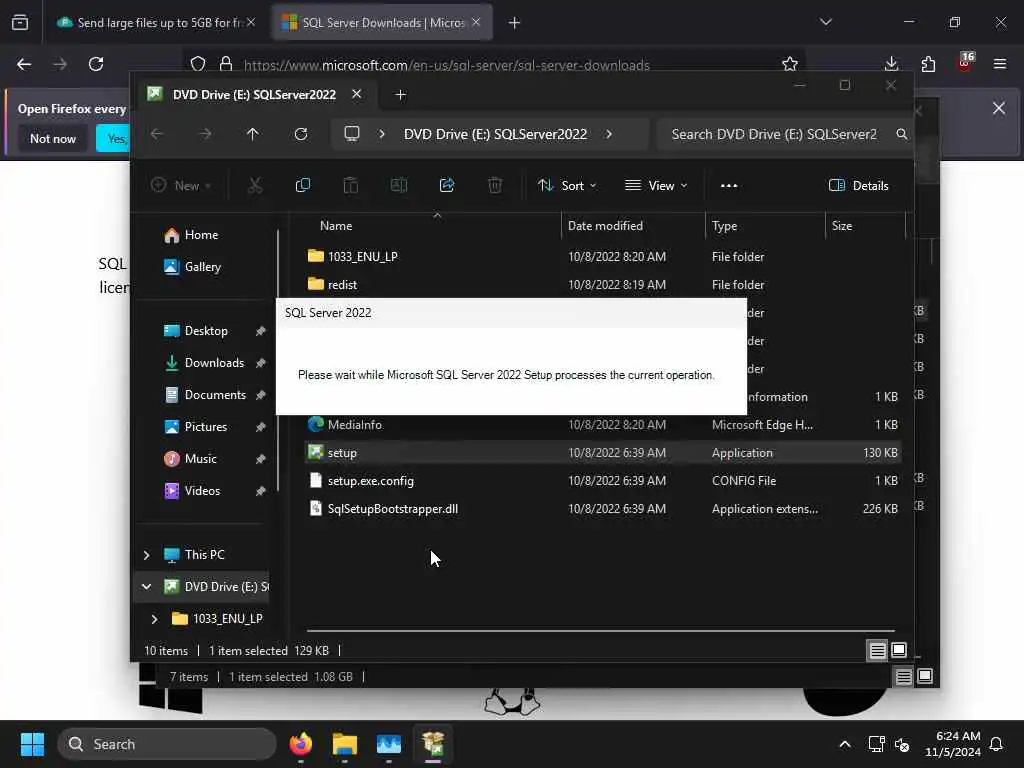Toggle the Details pane

coord(858,185)
